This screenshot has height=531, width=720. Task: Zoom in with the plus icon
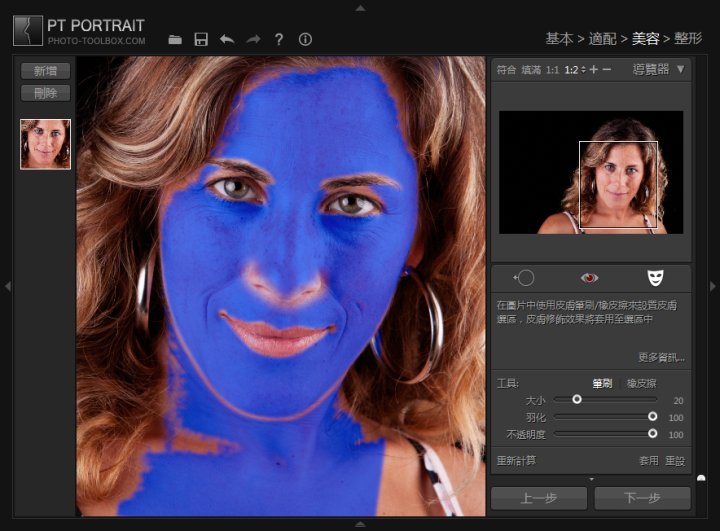[x=593, y=70]
